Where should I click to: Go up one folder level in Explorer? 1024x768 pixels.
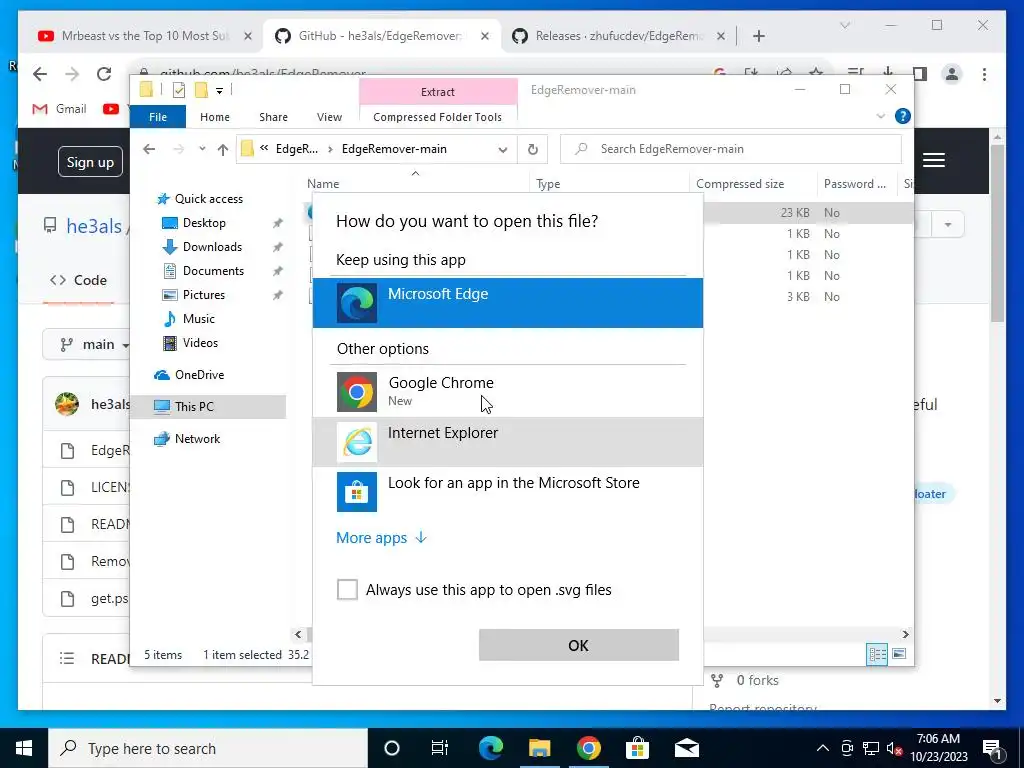coord(223,150)
